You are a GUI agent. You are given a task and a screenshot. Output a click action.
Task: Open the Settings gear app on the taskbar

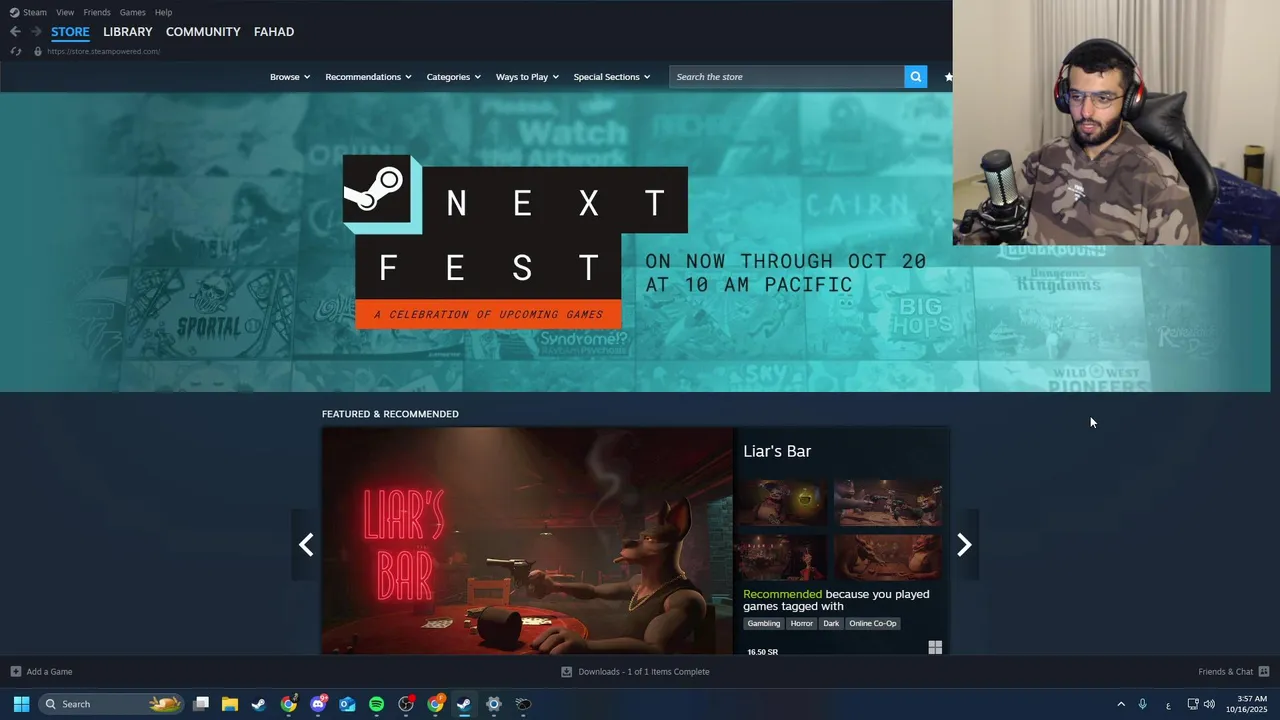pos(493,704)
